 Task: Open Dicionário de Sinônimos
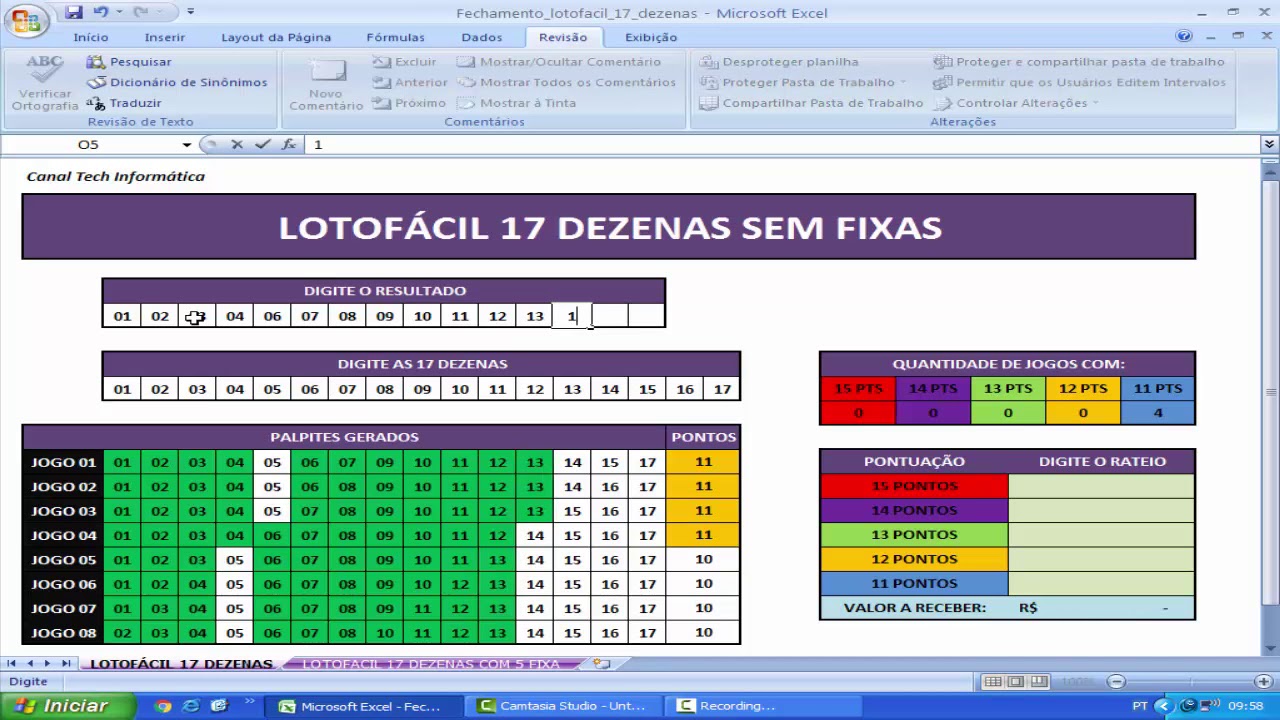(x=177, y=82)
